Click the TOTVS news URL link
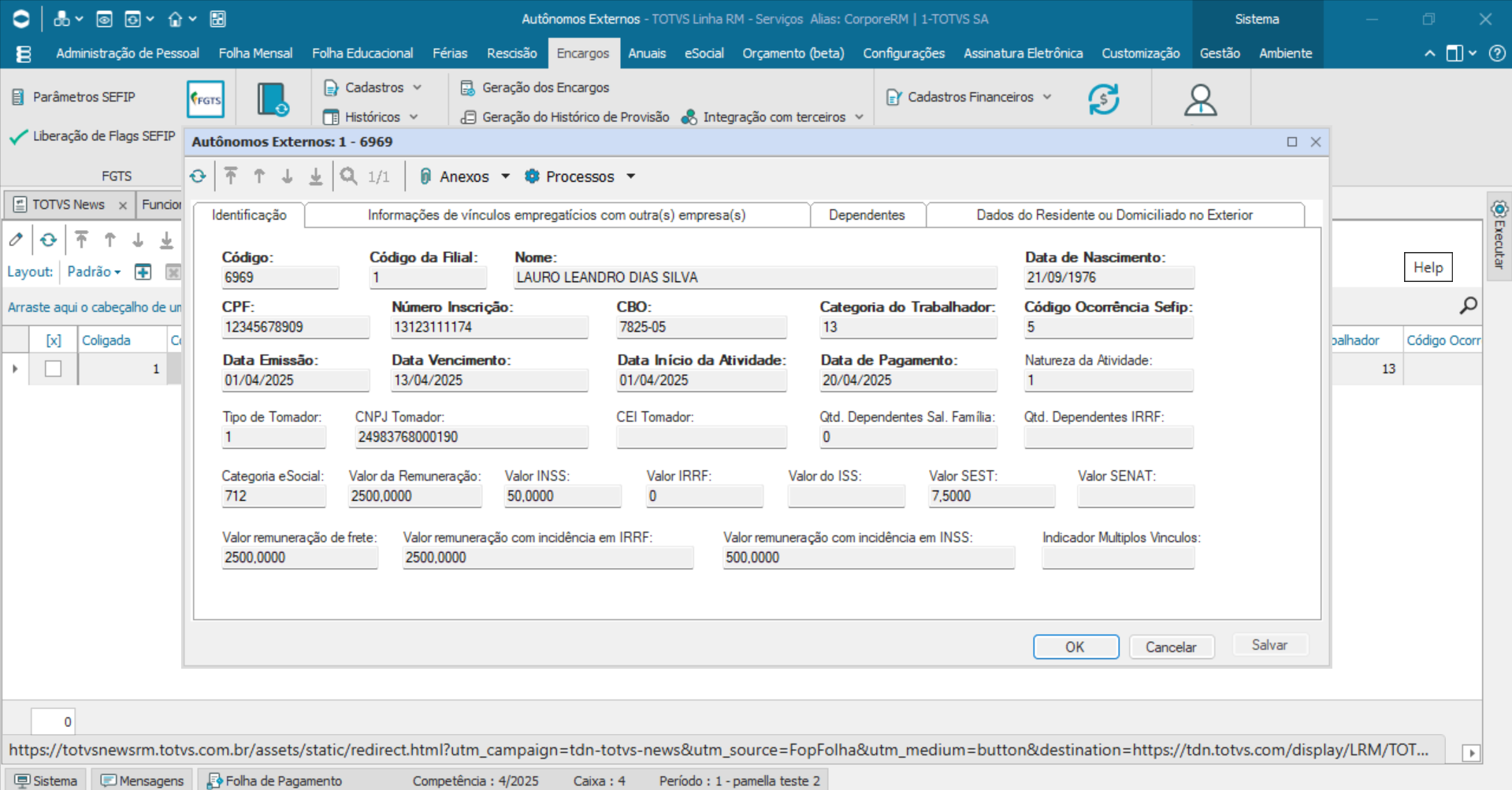This screenshot has width=1512, height=790. coord(719,750)
